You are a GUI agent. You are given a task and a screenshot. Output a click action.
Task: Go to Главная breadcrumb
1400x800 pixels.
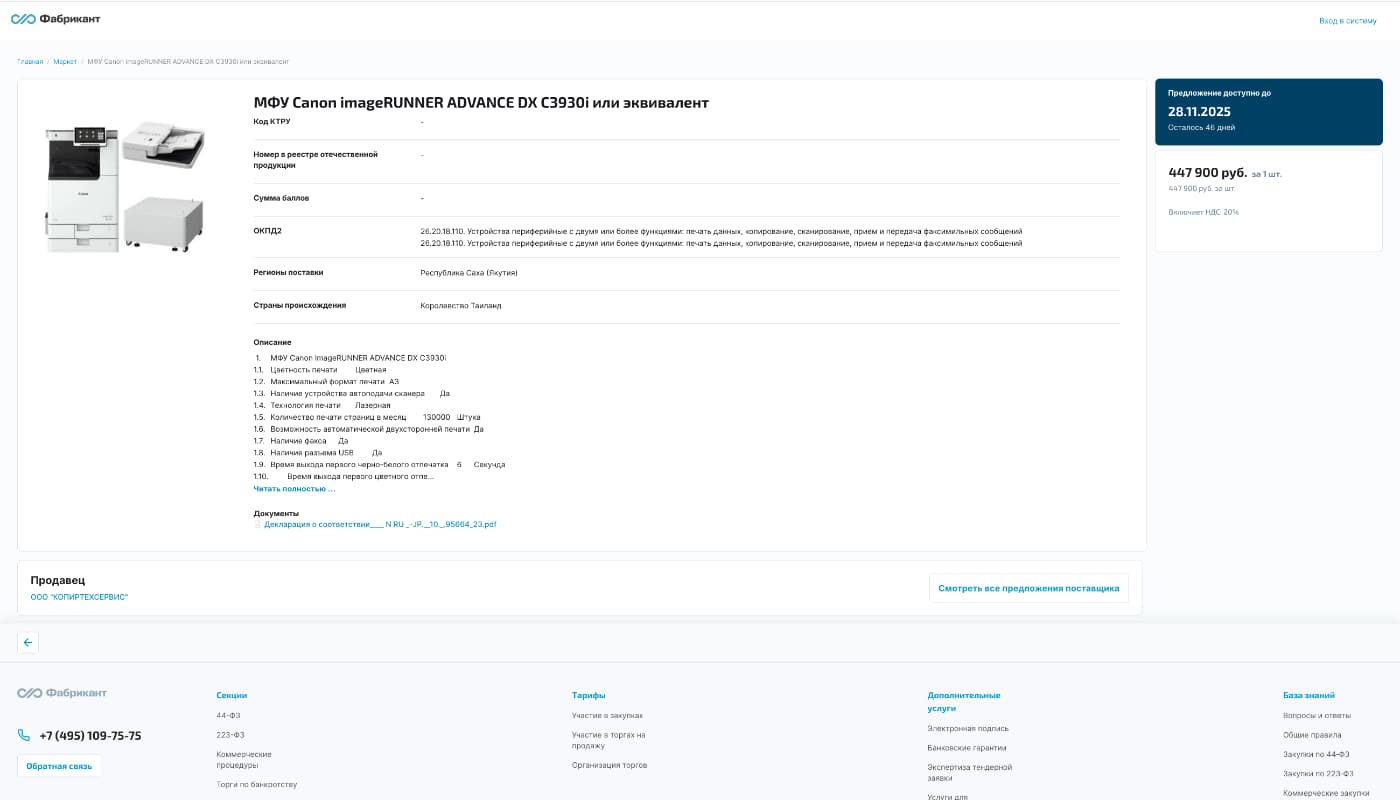[30, 62]
